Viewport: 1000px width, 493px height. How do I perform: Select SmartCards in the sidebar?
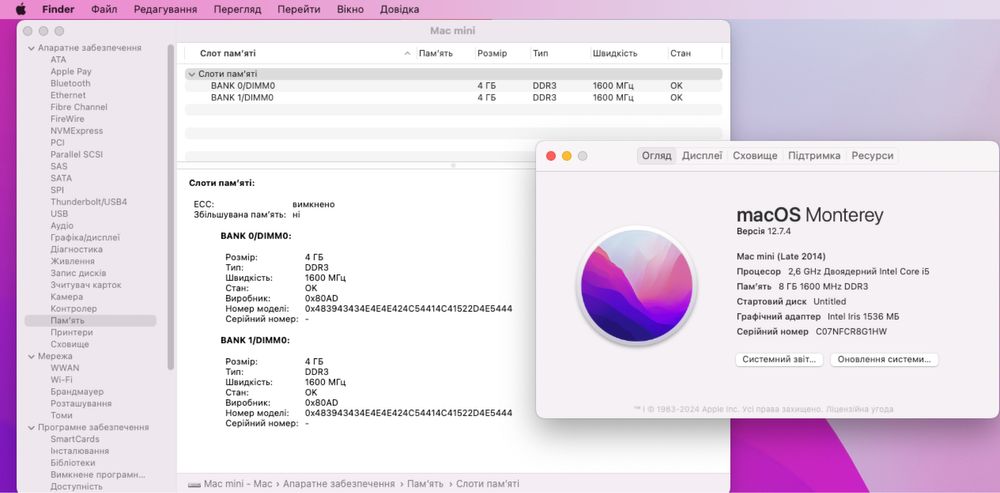pos(75,439)
